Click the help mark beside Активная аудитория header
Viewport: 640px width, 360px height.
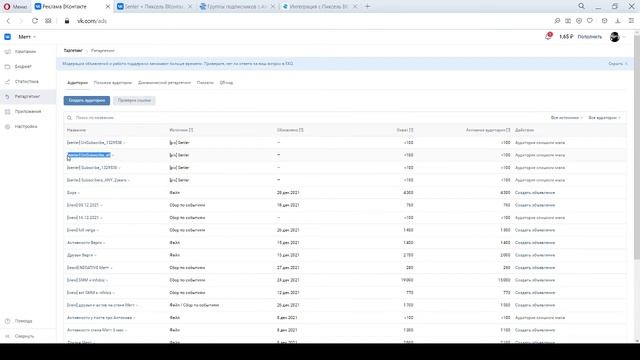pos(508,130)
